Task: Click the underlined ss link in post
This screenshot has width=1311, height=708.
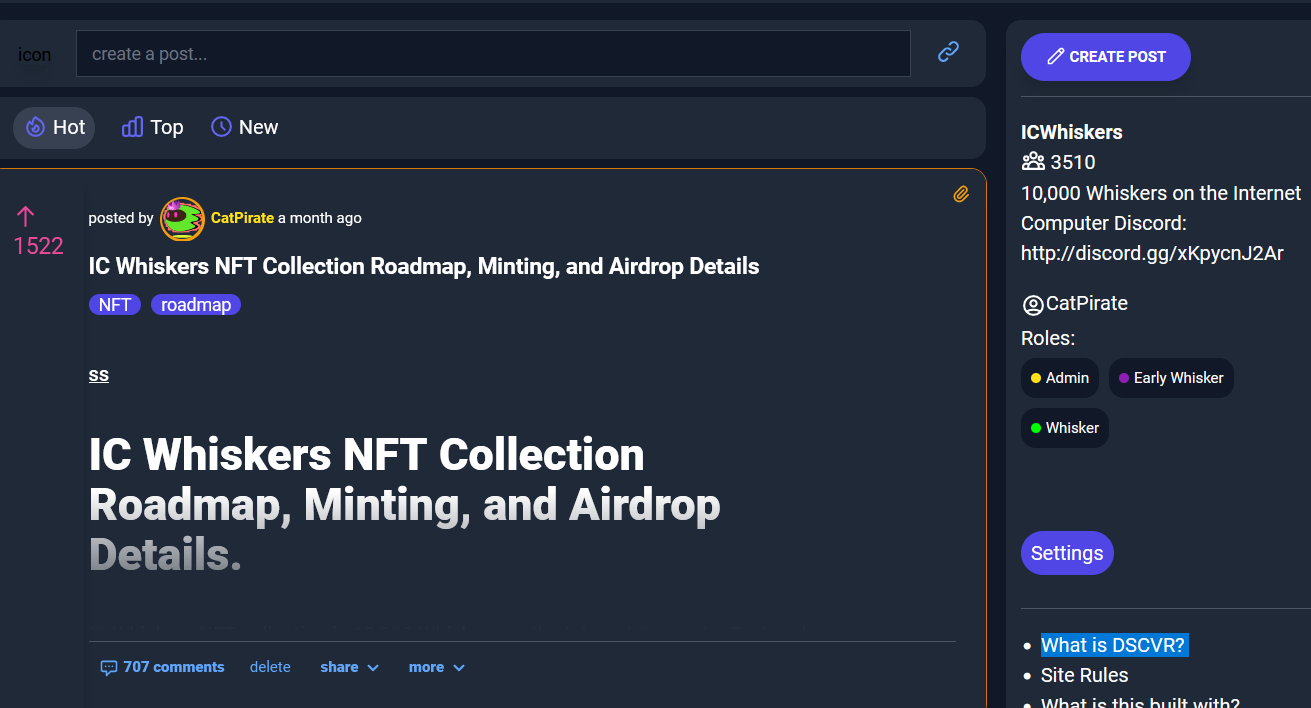Action: coord(98,375)
